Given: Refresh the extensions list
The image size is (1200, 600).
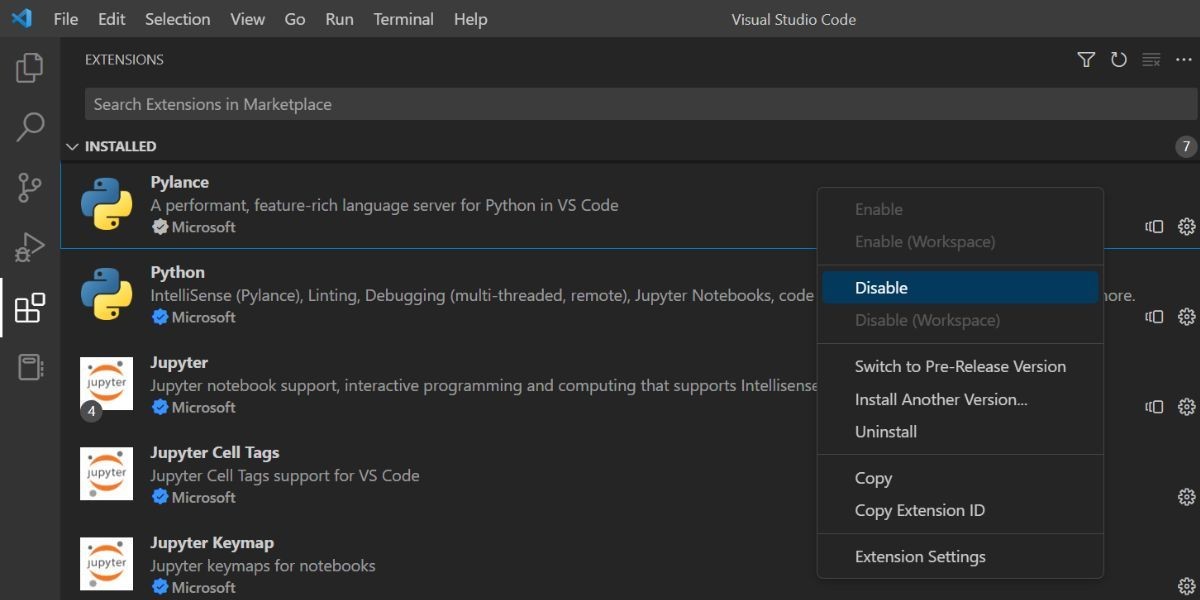Looking at the screenshot, I should coord(1119,60).
